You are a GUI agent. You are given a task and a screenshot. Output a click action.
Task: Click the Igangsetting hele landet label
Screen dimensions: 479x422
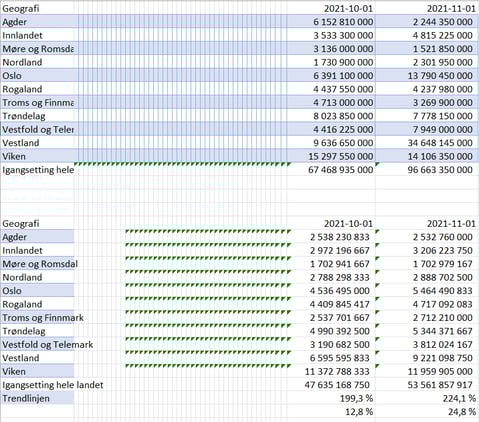coord(53,385)
